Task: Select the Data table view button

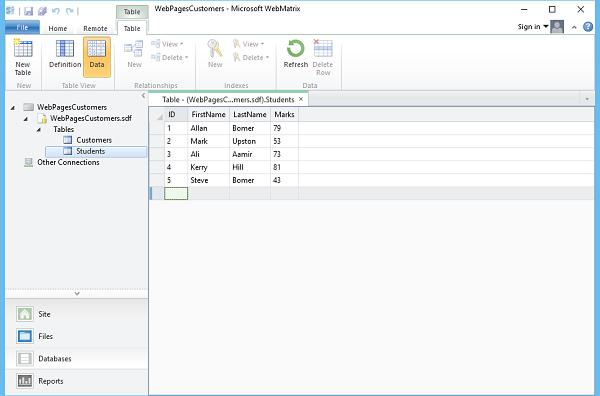Action: click(x=97, y=57)
